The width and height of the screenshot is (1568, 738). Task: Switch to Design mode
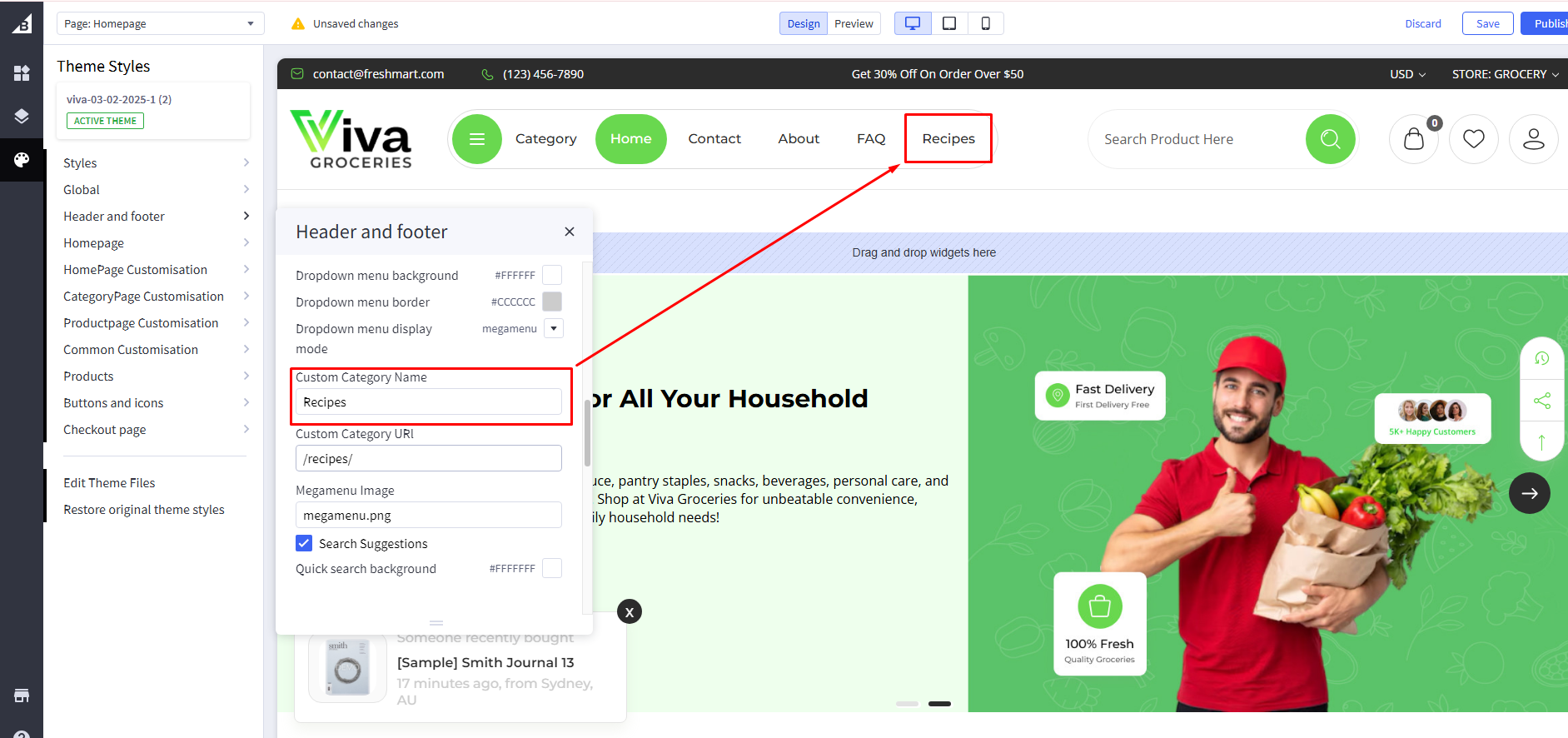point(804,23)
